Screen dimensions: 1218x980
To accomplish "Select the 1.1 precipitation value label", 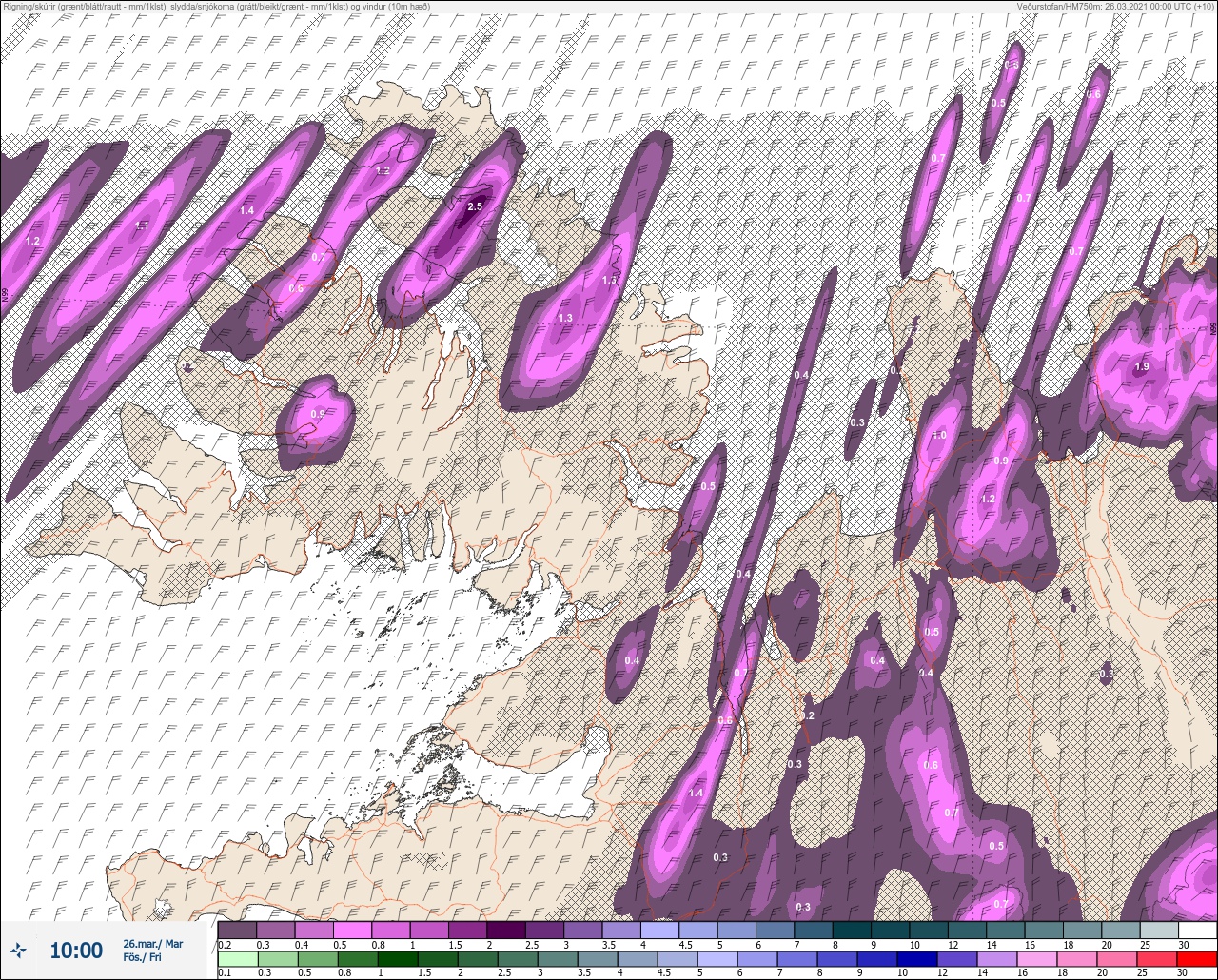I will [143, 225].
